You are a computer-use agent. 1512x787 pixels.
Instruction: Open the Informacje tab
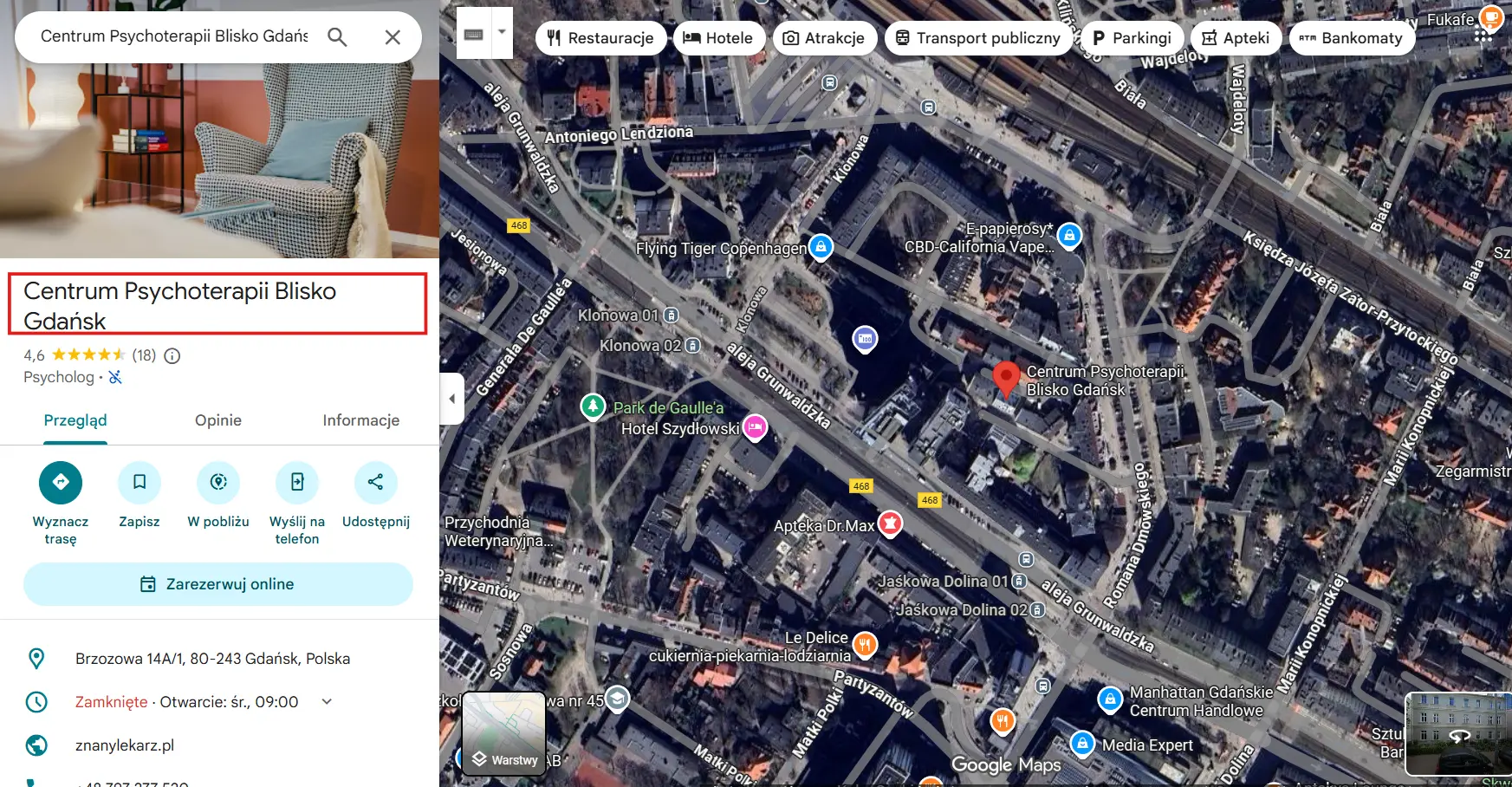(x=360, y=420)
